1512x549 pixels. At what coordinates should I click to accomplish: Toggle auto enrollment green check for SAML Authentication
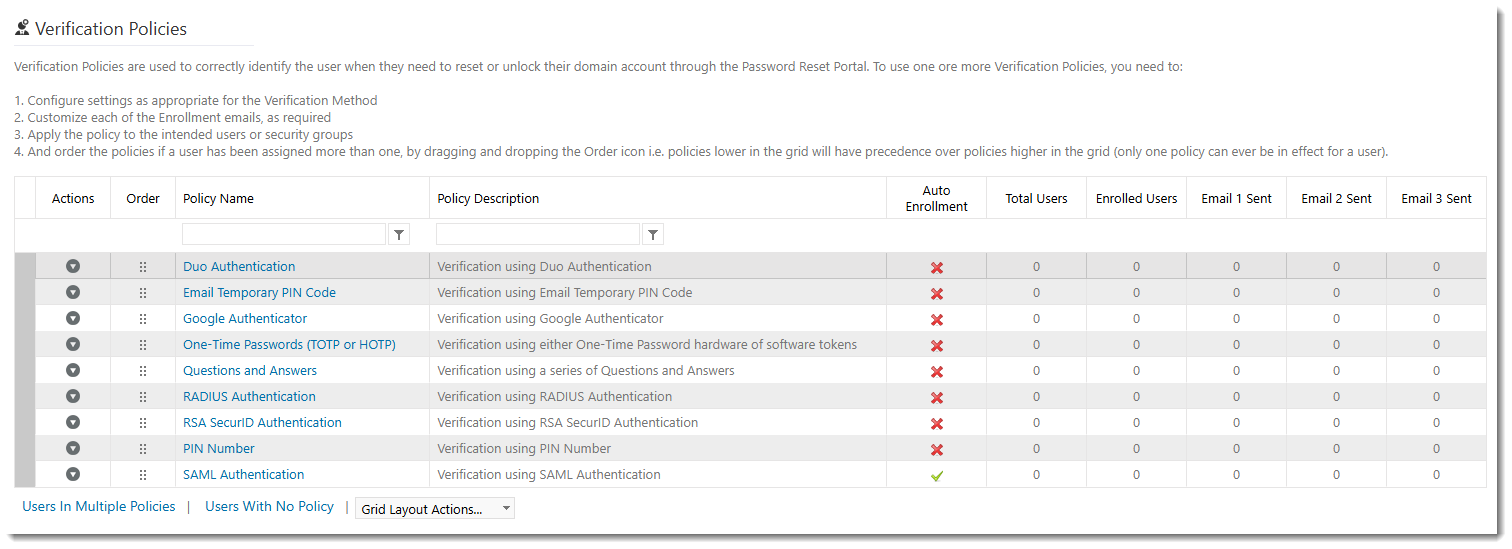(x=937, y=476)
